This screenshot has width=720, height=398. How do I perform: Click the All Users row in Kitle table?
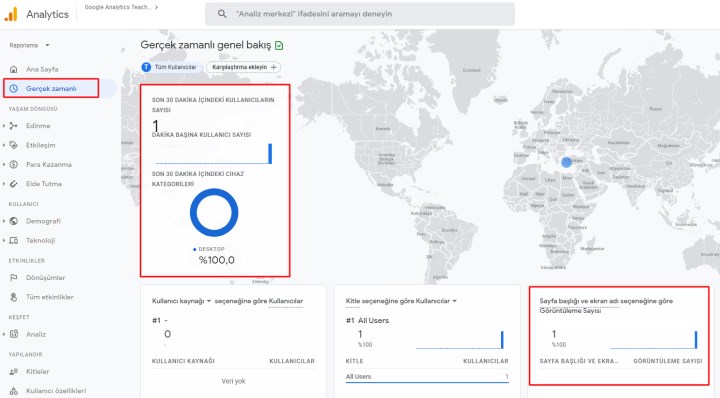pos(427,376)
